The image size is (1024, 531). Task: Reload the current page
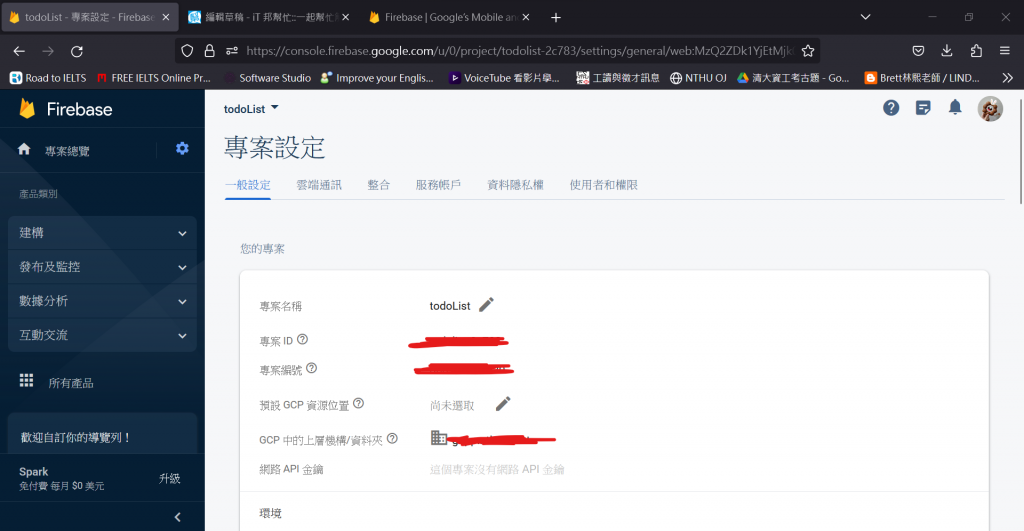[77, 51]
